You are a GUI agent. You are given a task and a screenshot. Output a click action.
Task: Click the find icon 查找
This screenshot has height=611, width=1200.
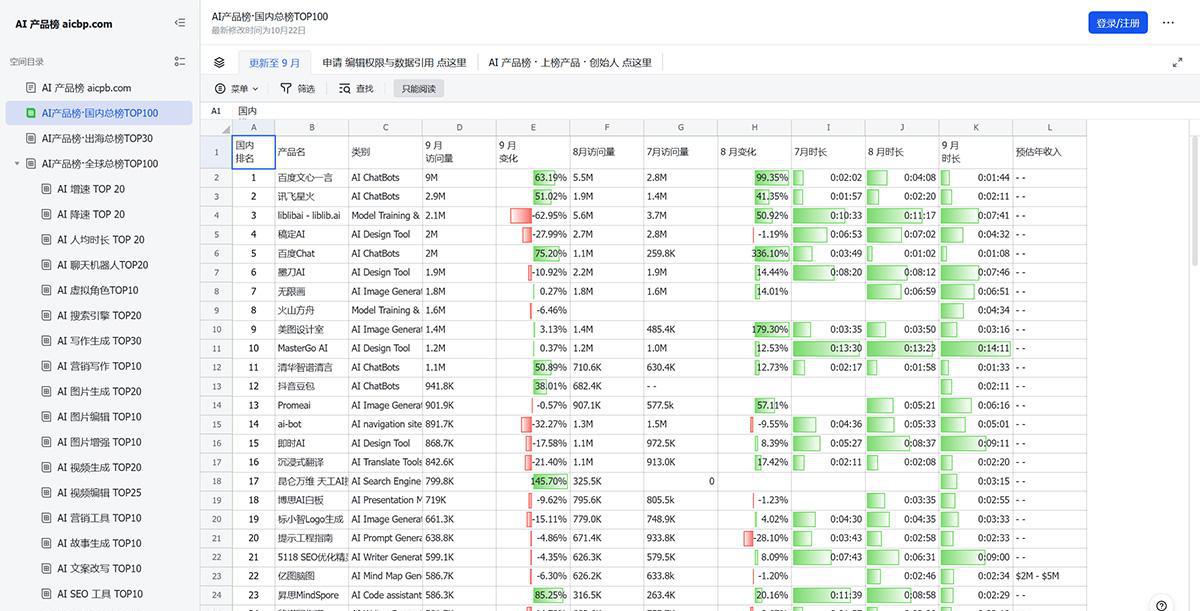click(345, 88)
